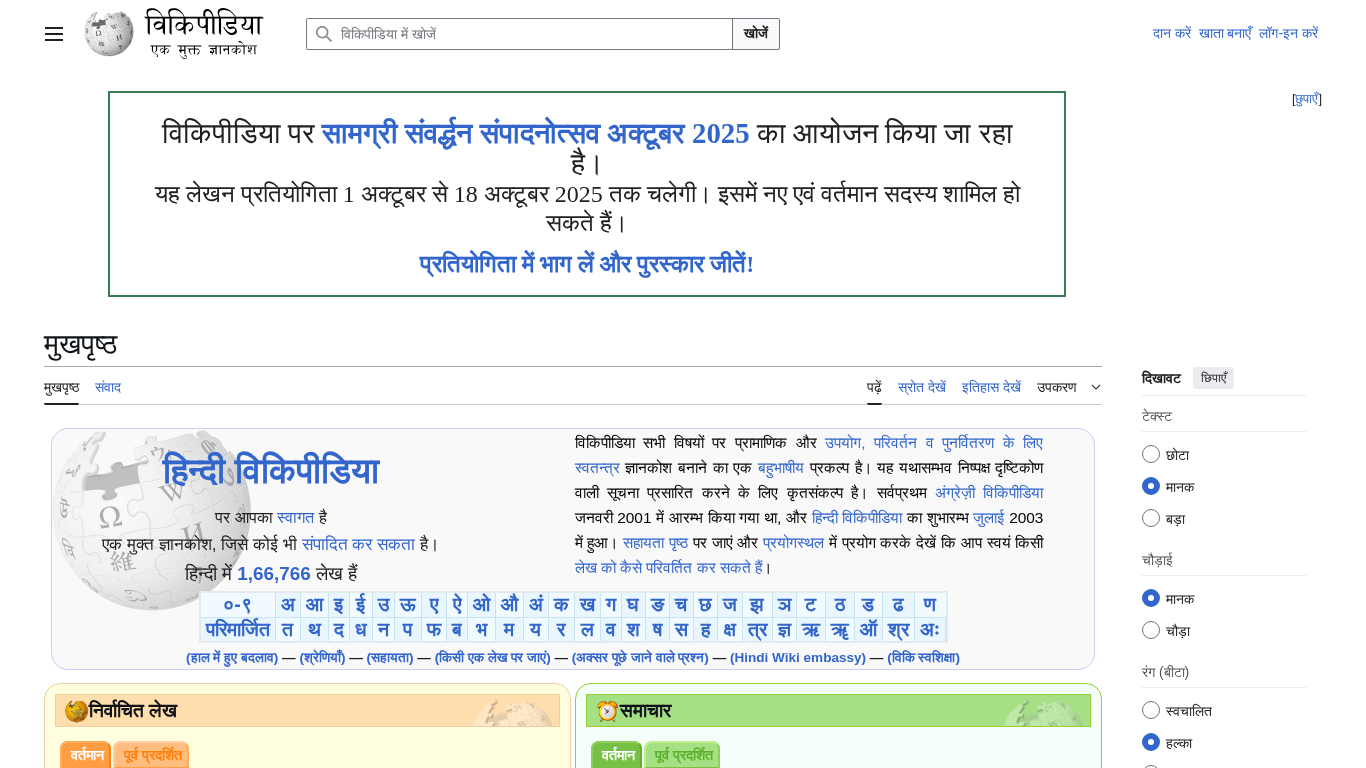This screenshot has height=768, width=1366.
Task: Open the विकि स्वशिक्षा link
Action: 924,657
